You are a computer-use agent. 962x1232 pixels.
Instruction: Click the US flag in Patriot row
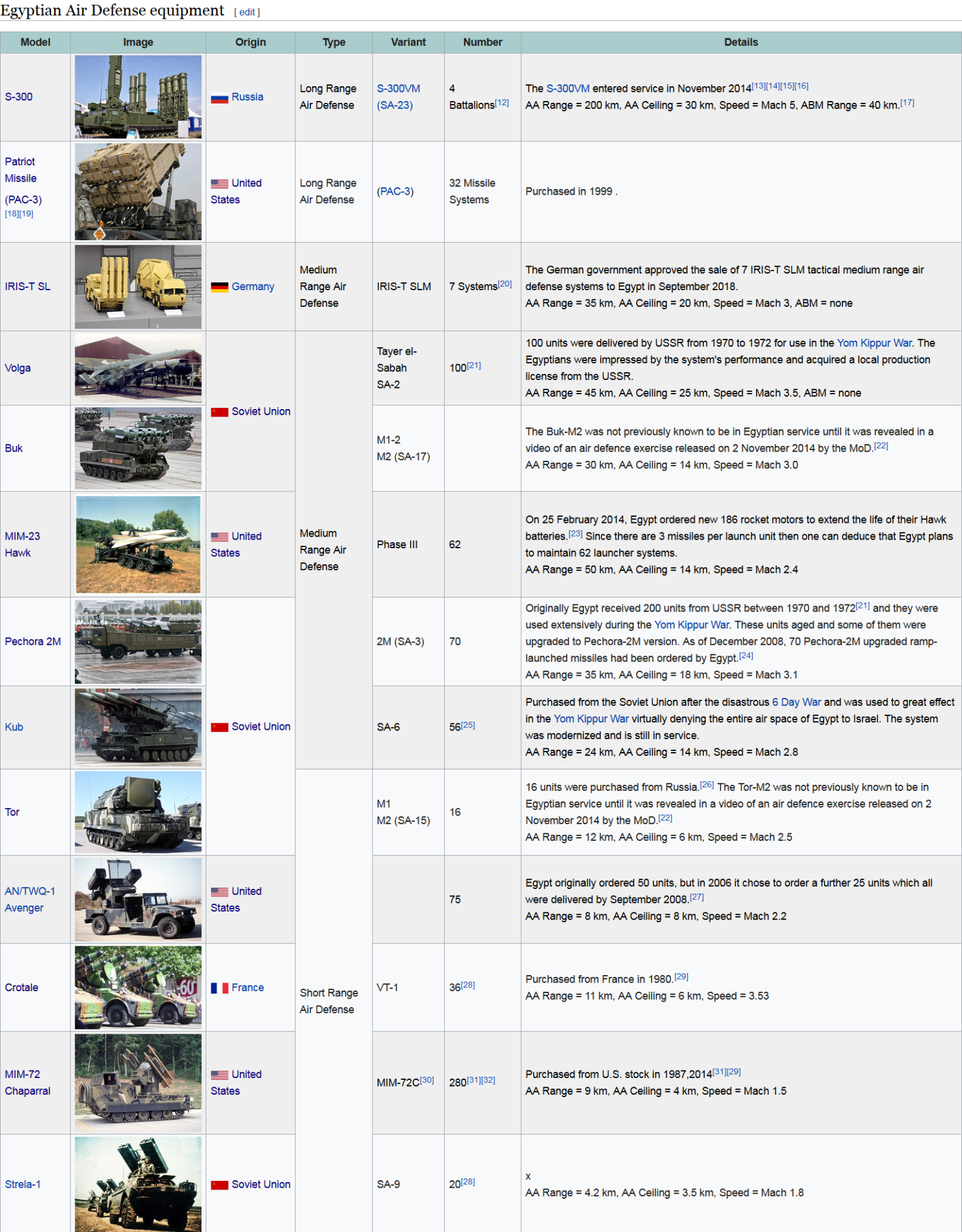point(219,184)
